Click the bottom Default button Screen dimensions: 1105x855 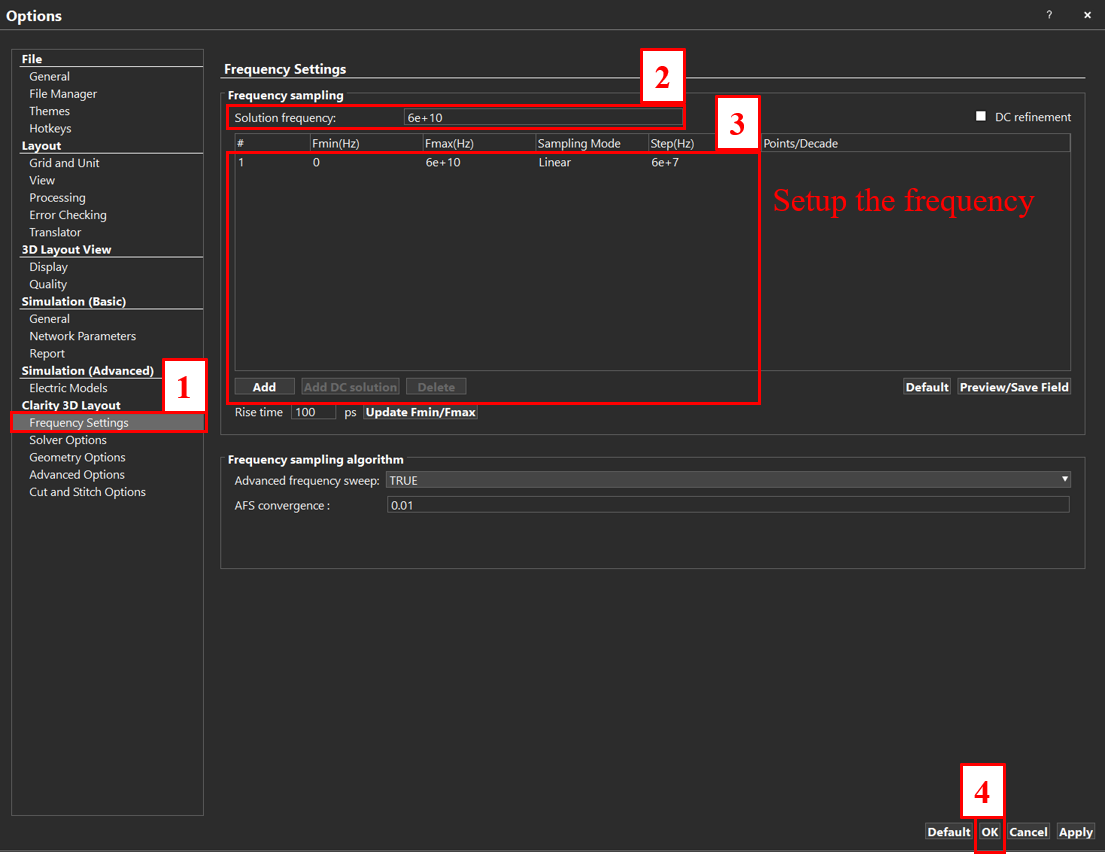(949, 832)
